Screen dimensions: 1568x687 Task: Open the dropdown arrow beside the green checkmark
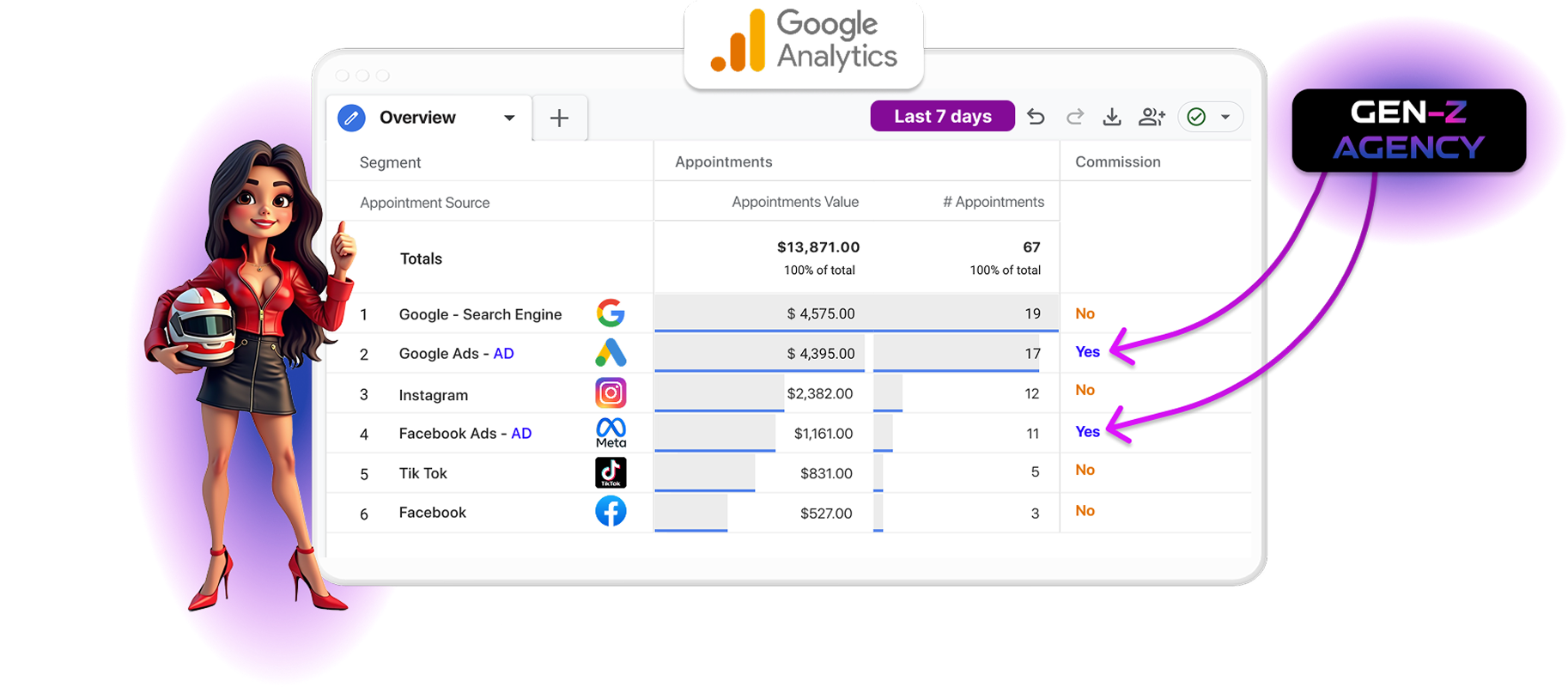pyautogui.click(x=1225, y=117)
